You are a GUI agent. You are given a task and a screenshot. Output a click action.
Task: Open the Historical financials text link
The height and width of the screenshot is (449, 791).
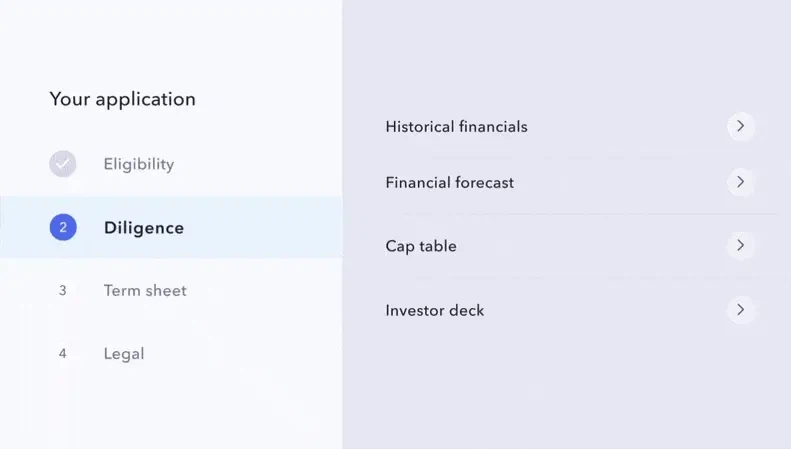[x=456, y=127]
